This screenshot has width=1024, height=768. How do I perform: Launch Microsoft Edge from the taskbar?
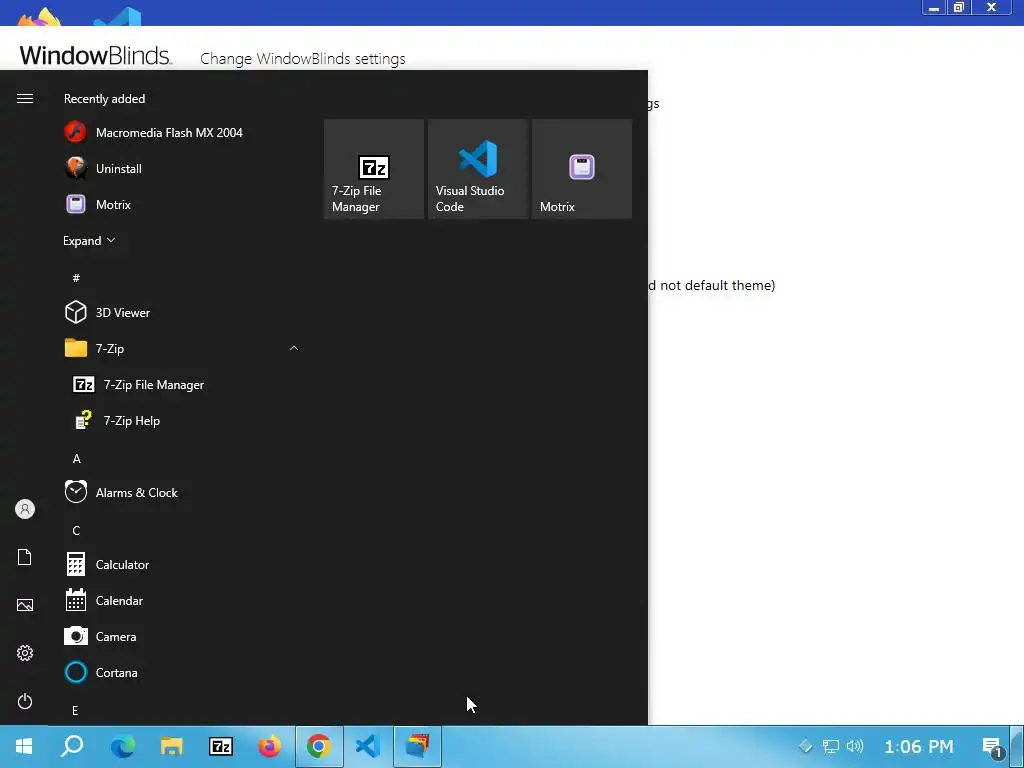pos(122,746)
